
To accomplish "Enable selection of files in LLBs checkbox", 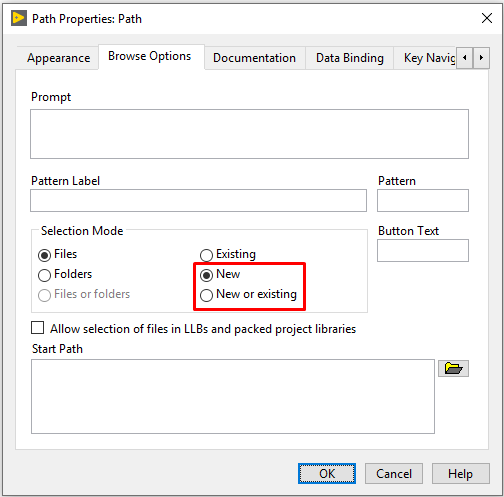I will coord(37,327).
